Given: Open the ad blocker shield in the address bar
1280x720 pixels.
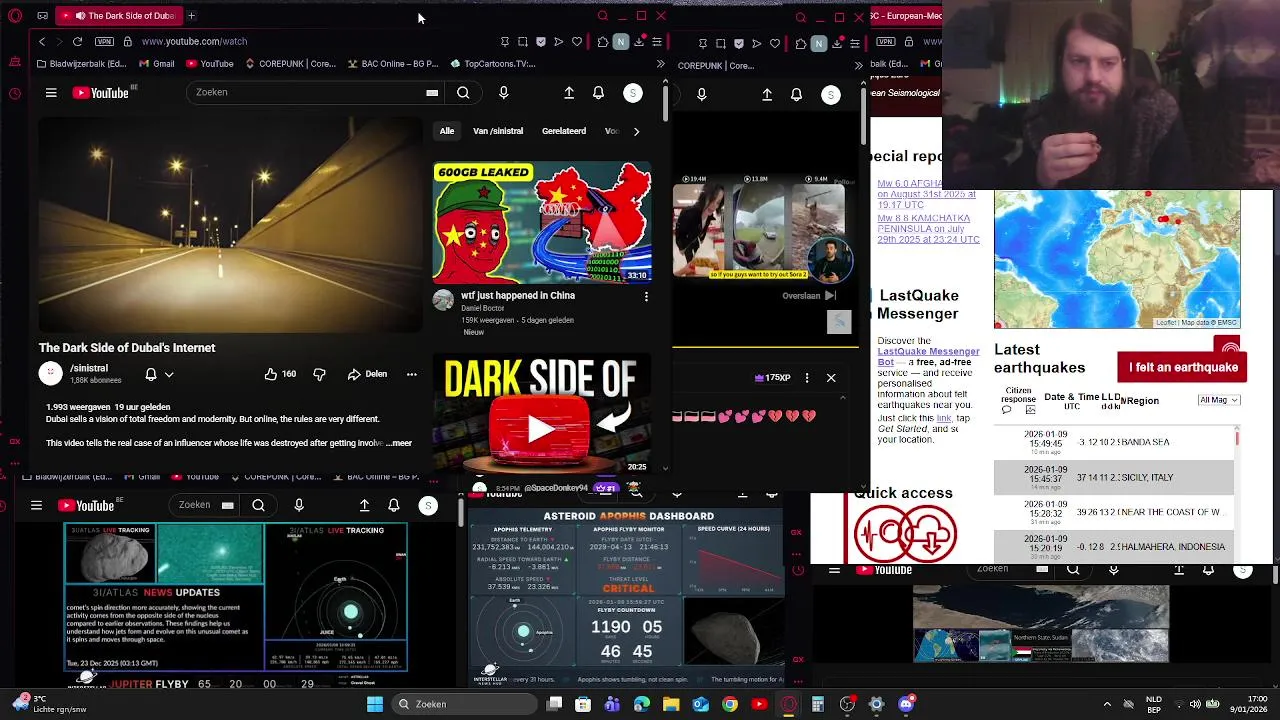Looking at the screenshot, I should pos(541,42).
